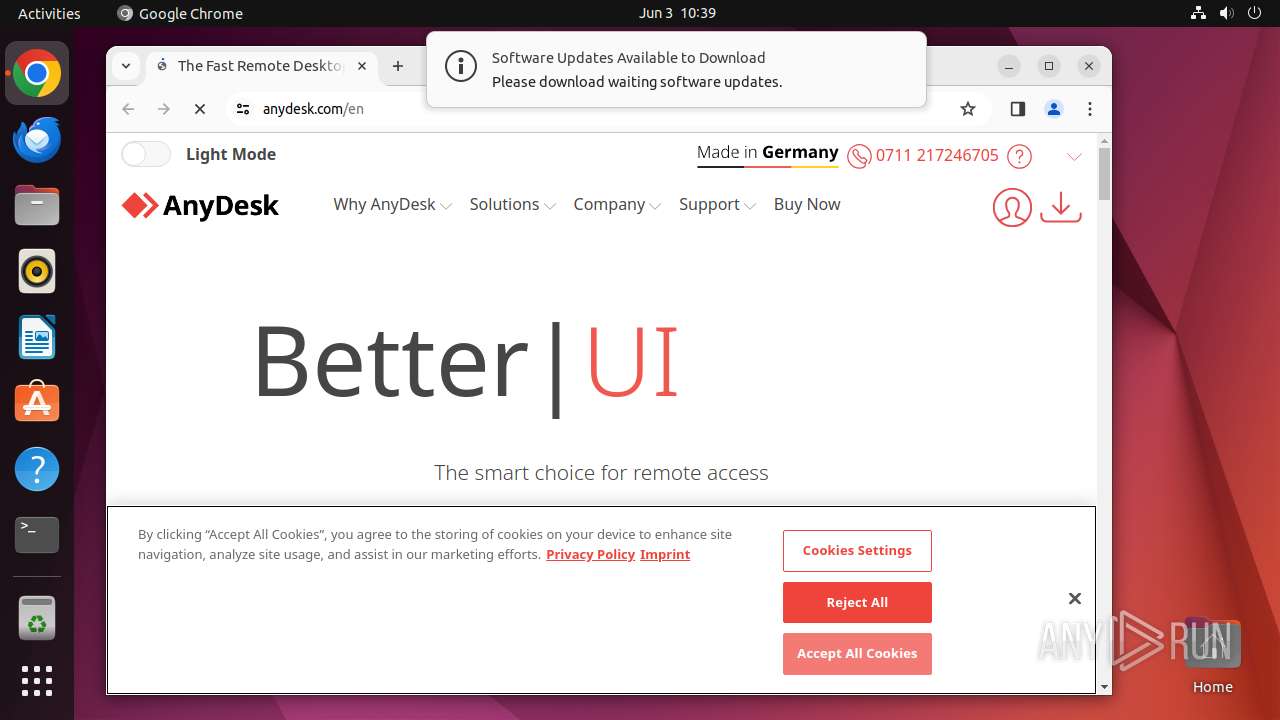Select The Fast Remote Desktop tab

click(260, 66)
